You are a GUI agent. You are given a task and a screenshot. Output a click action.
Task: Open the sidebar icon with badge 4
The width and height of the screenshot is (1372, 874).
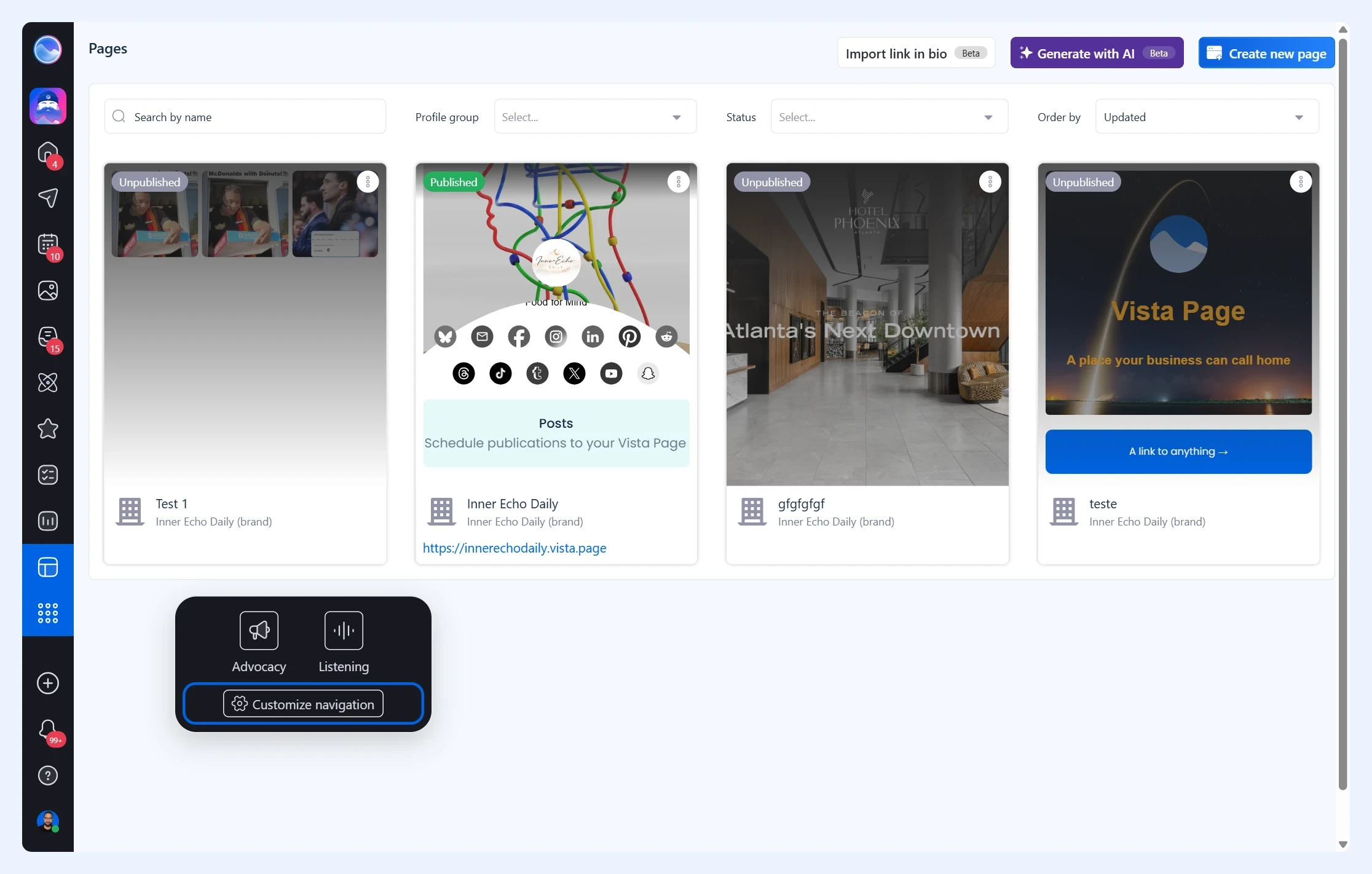click(x=48, y=153)
